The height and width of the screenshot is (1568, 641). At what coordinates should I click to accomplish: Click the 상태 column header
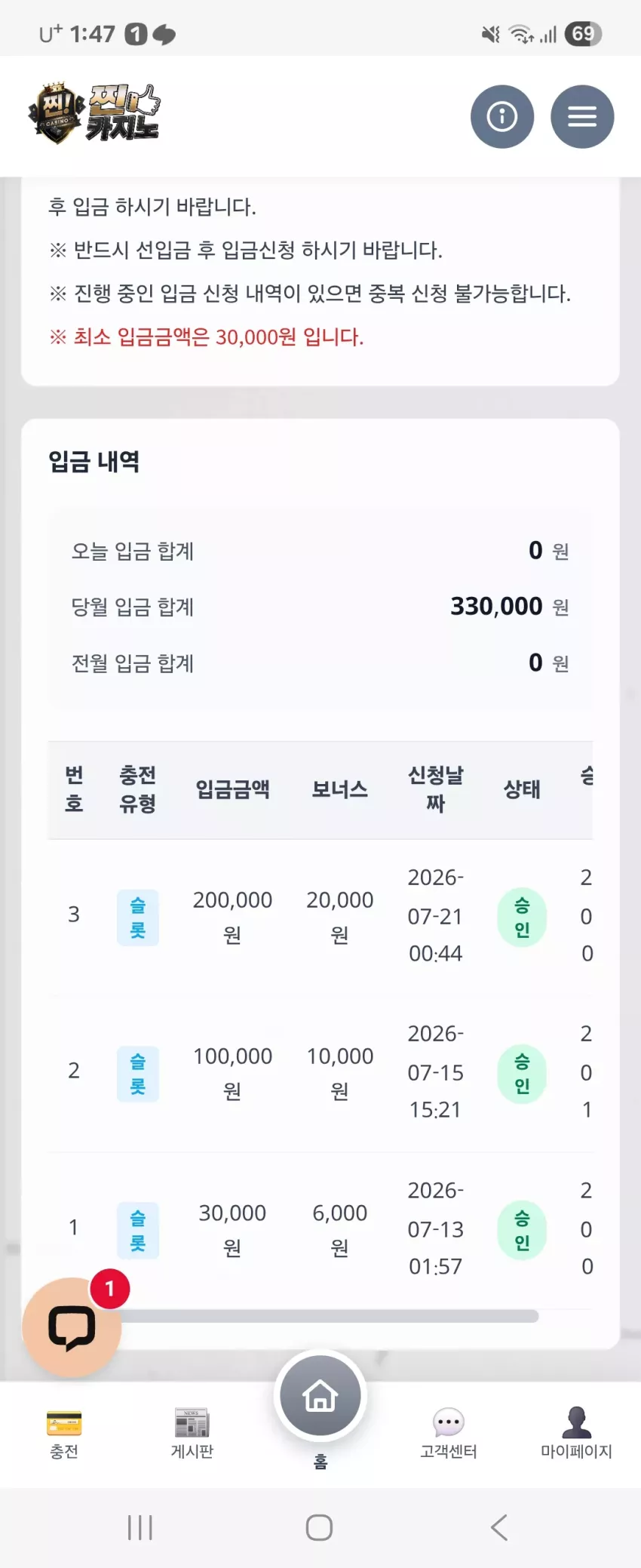pyautogui.click(x=522, y=789)
